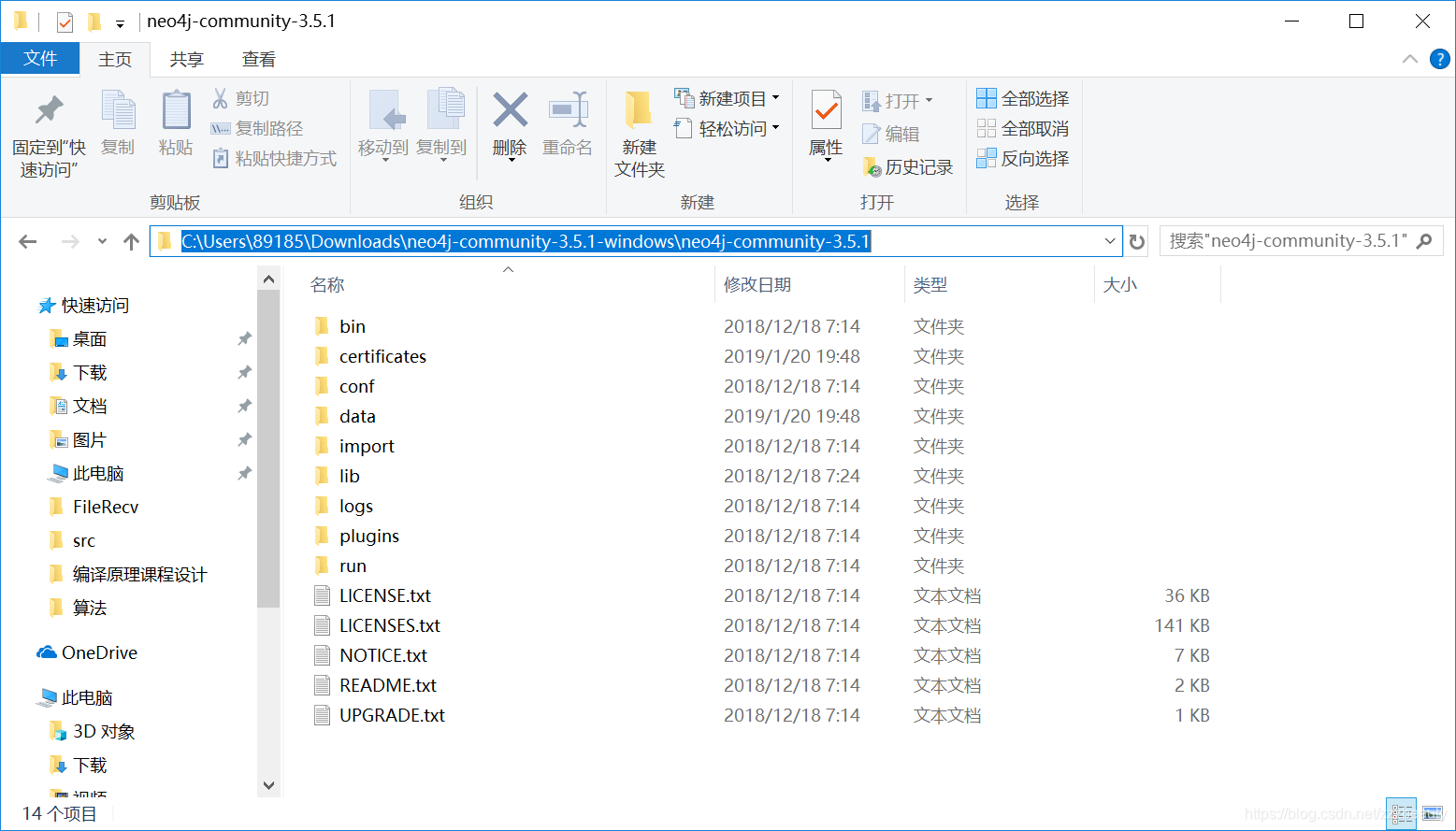Switch to details view icon in status bar
The image size is (1456, 831).
[x=1402, y=813]
